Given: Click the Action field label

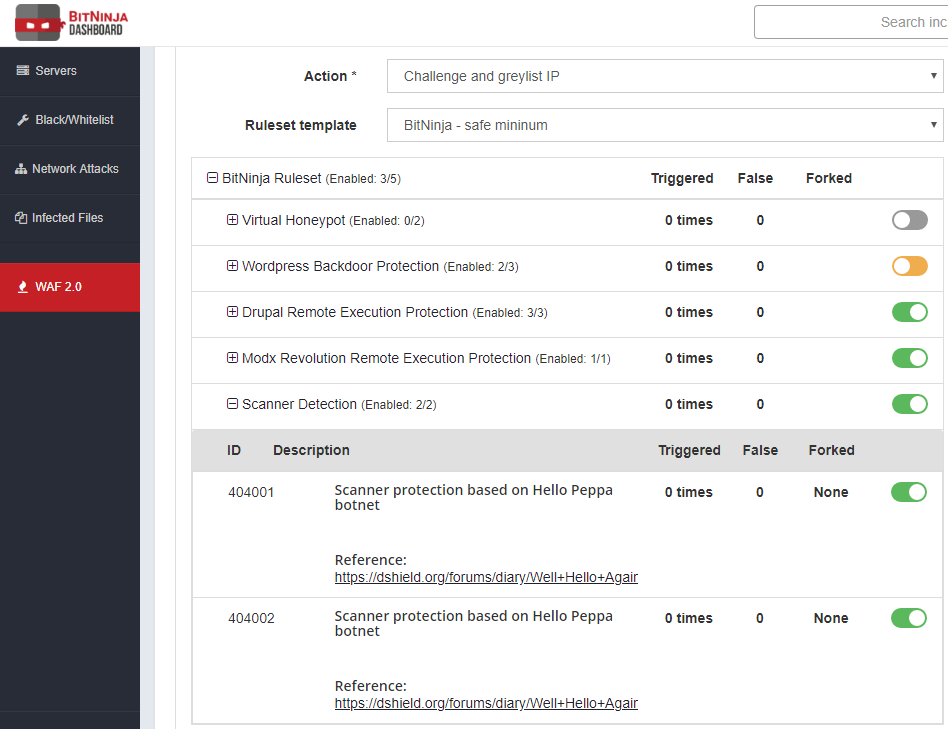Looking at the screenshot, I should [330, 76].
